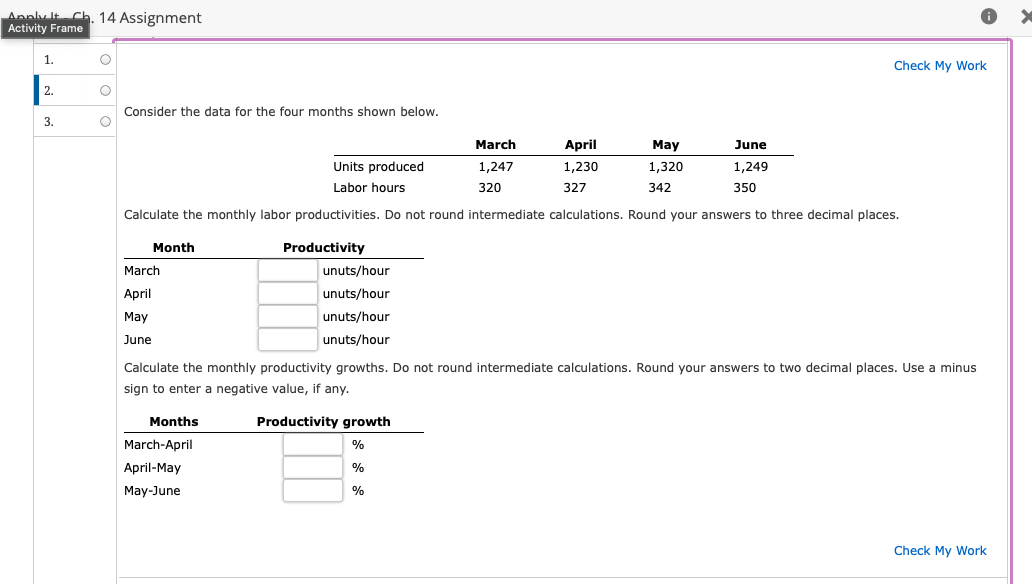Image resolution: width=1032 pixels, height=584 pixels.
Task: Click the June productivity input box
Action: pos(288,339)
